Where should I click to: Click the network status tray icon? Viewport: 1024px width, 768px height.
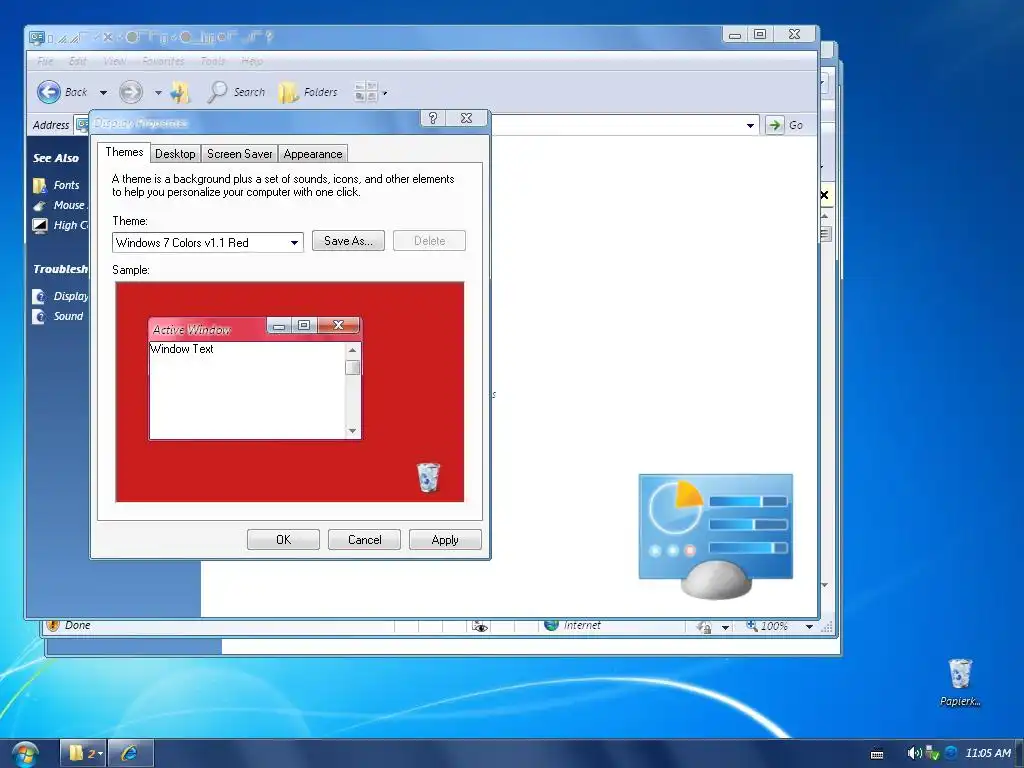(932, 754)
